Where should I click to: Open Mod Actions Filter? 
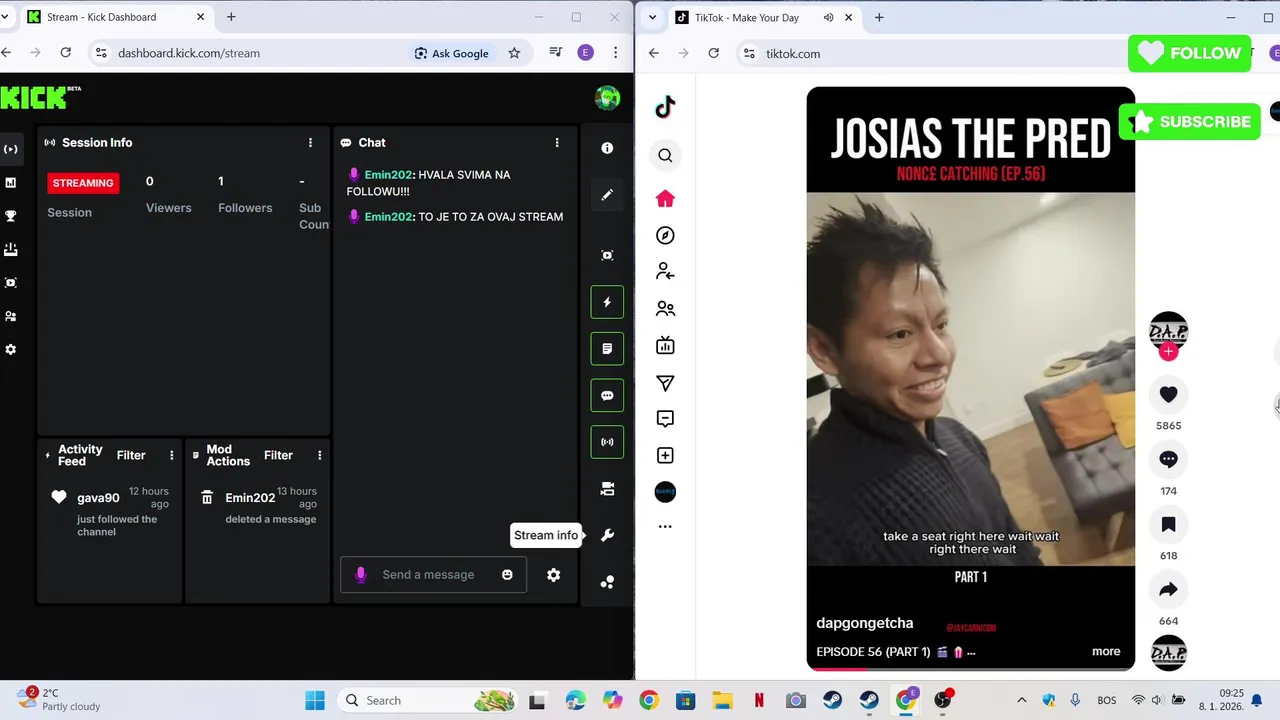278,455
